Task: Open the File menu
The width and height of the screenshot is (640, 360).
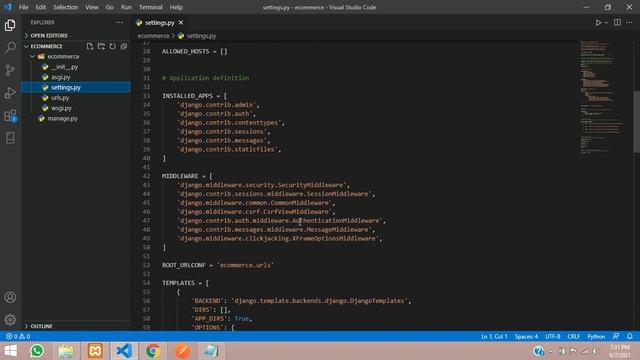Action: (x=23, y=7)
